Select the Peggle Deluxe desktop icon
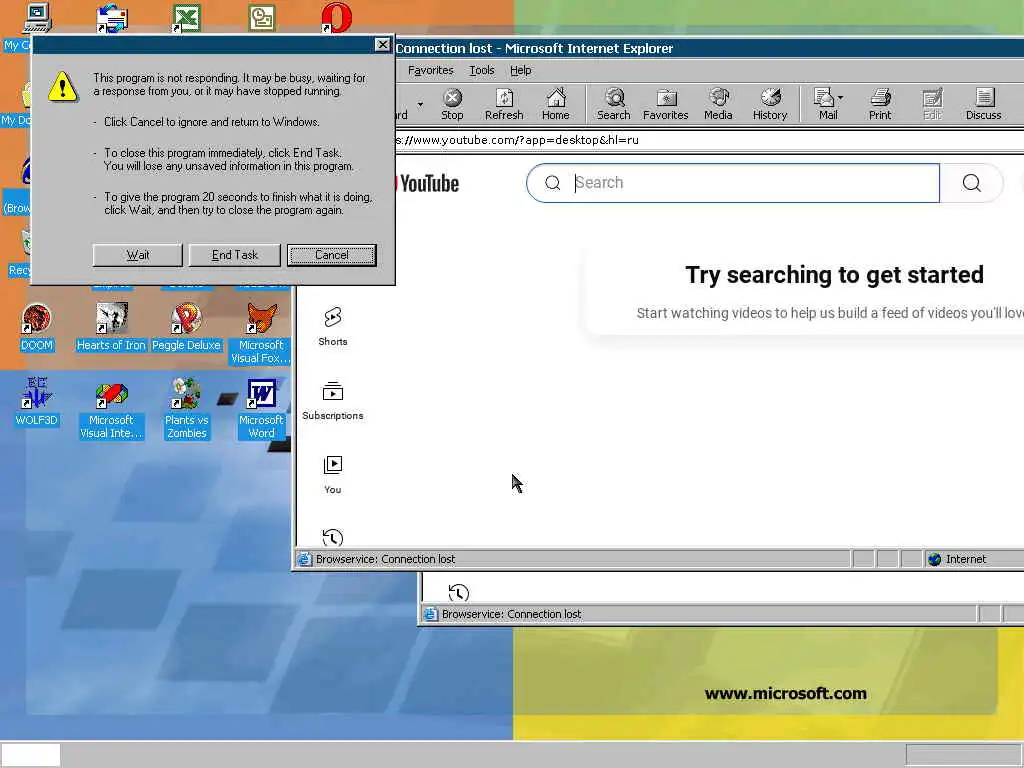Screen dimensions: 1024x768 click(x=186, y=328)
